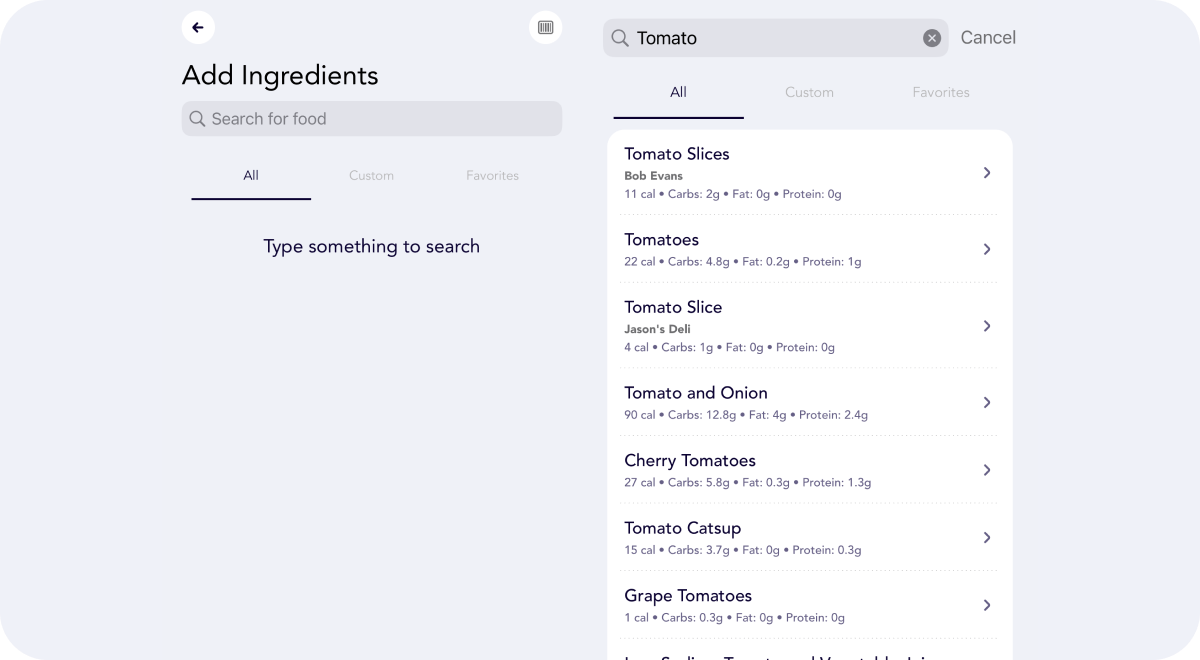This screenshot has width=1200, height=660.
Task: Clear the Tomato search text
Action: click(932, 38)
